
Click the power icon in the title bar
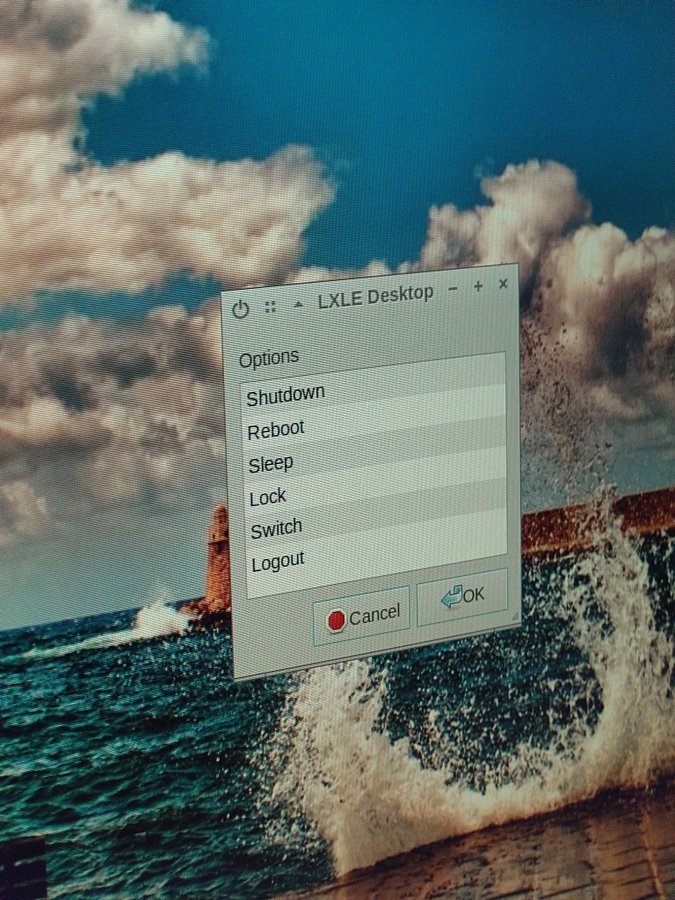point(240,309)
